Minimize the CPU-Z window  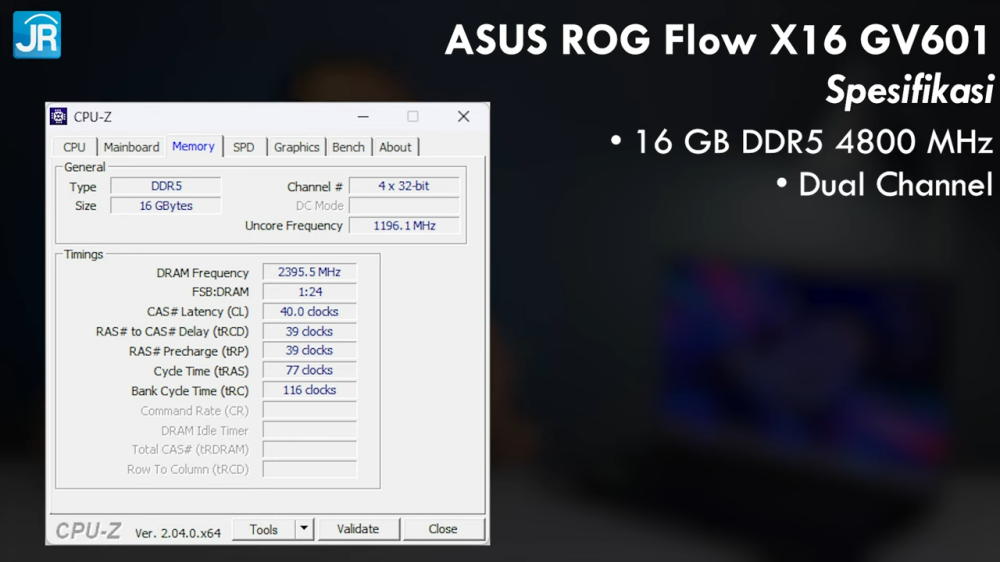click(x=363, y=117)
